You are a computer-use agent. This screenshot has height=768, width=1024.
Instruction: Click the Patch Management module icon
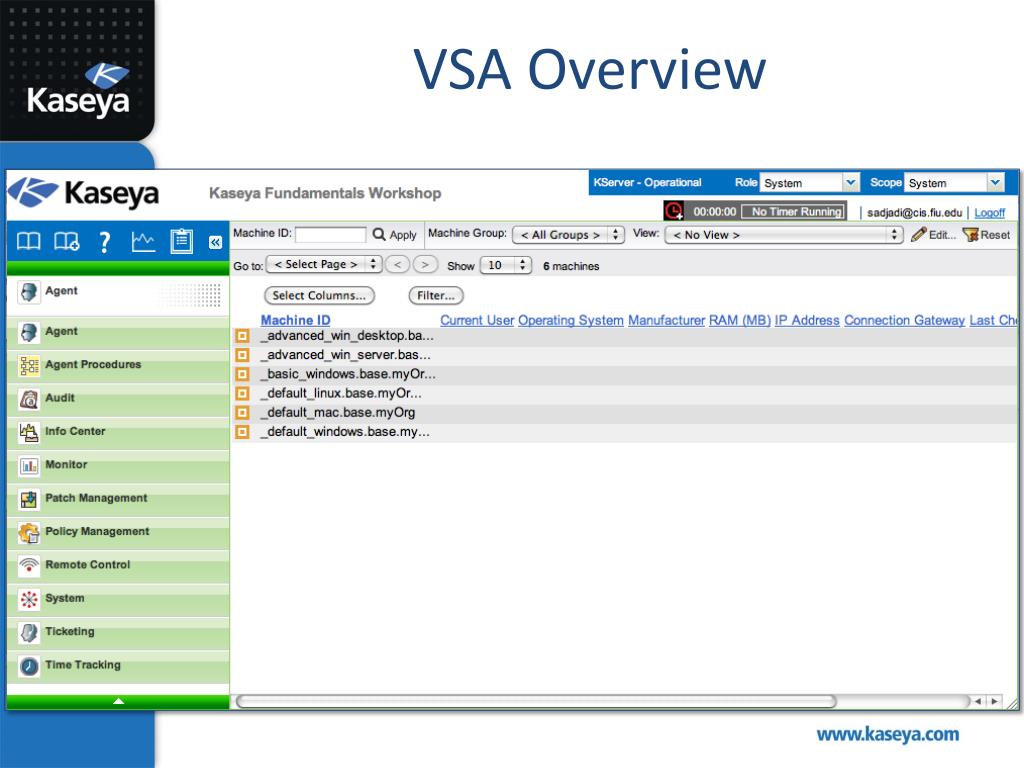click(29, 499)
